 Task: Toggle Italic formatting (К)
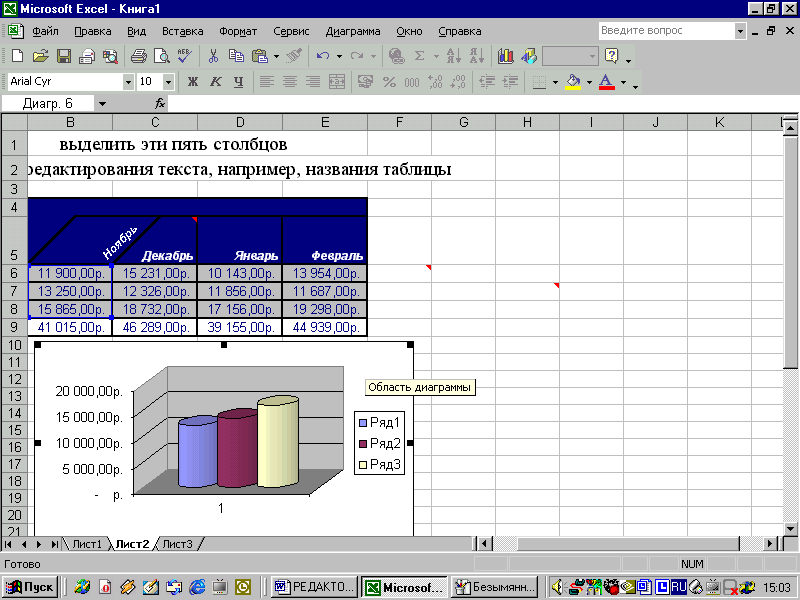click(x=215, y=82)
